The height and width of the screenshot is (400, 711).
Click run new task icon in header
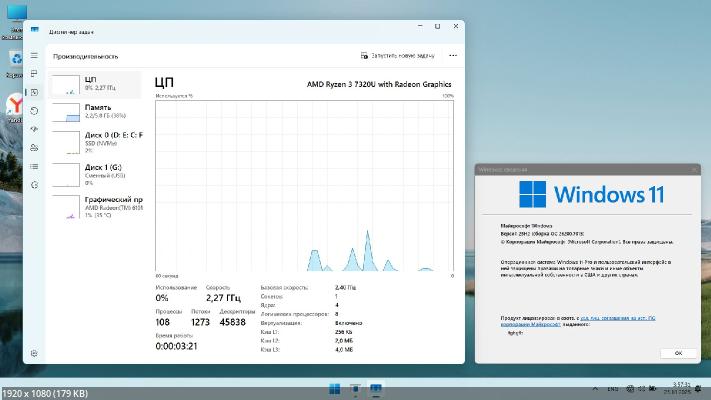pos(398,56)
